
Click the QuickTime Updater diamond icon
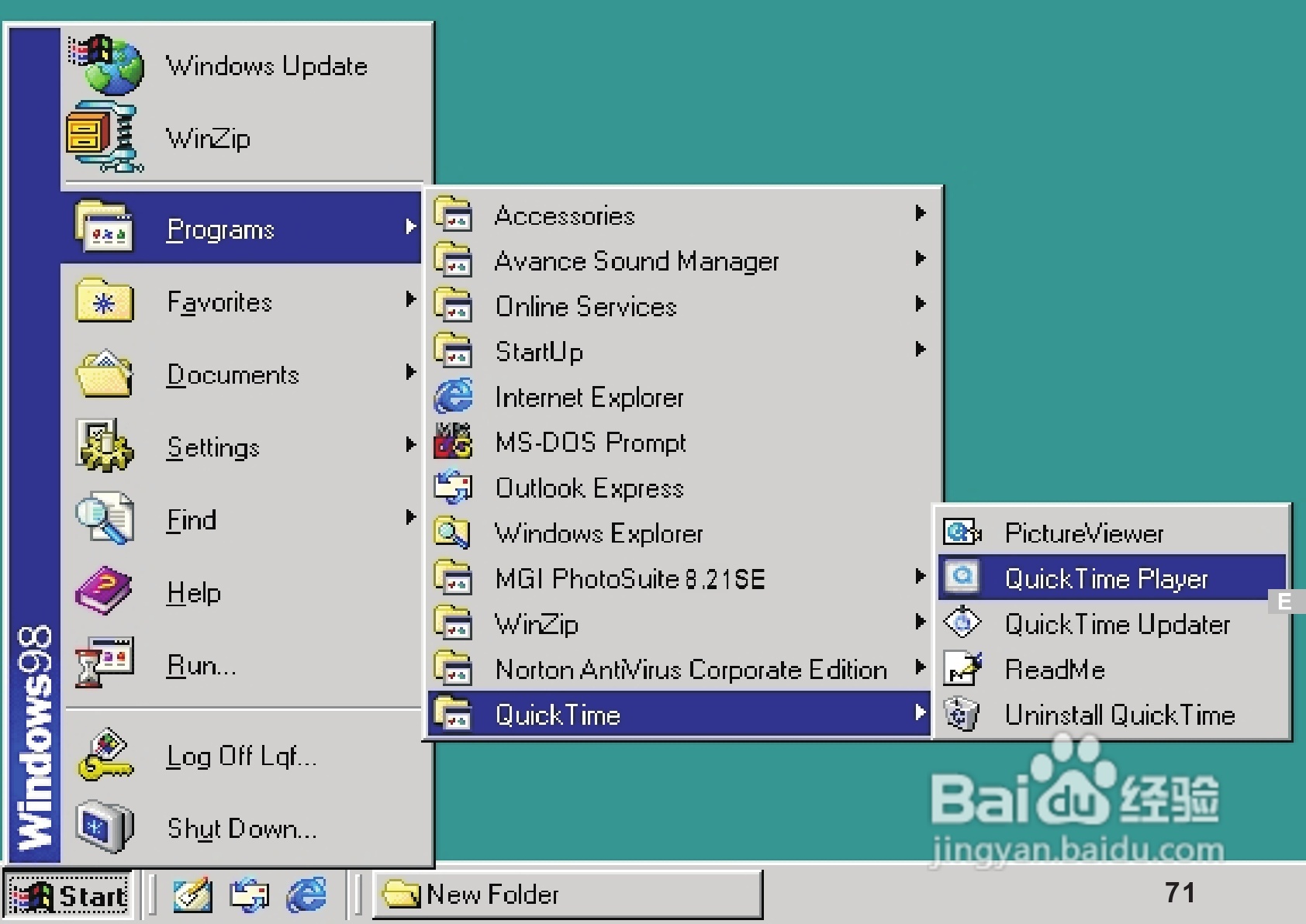(x=962, y=622)
